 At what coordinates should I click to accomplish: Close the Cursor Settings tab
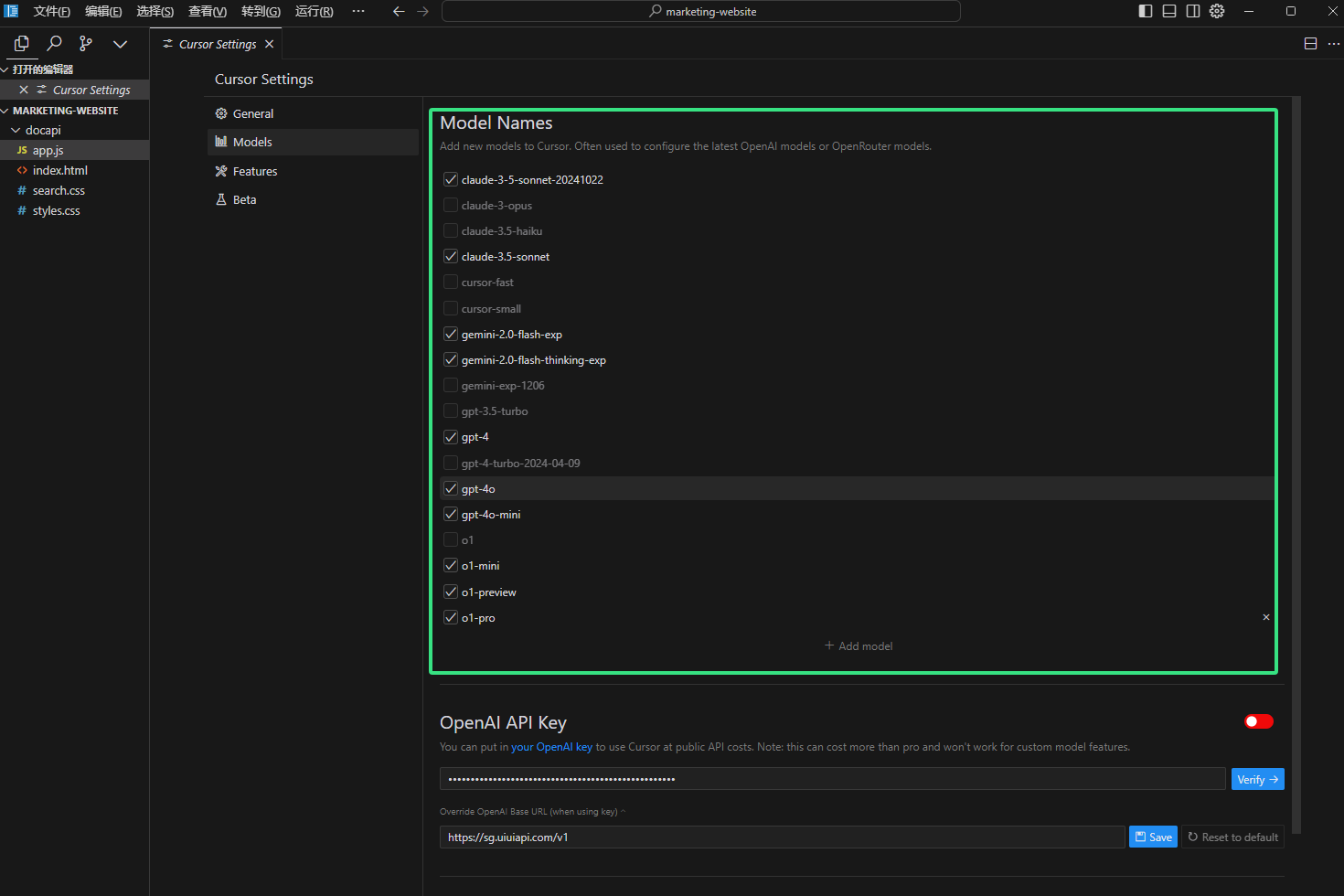pyautogui.click(x=269, y=44)
